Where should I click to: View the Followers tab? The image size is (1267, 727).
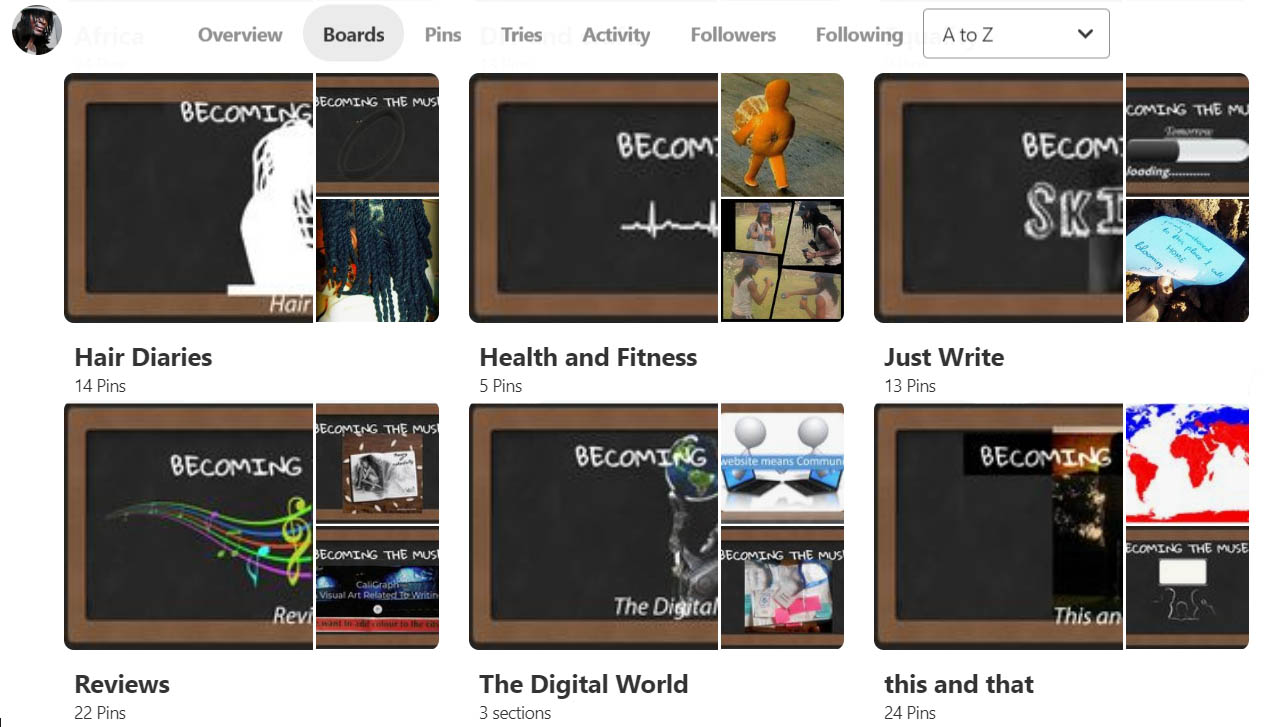coord(732,34)
